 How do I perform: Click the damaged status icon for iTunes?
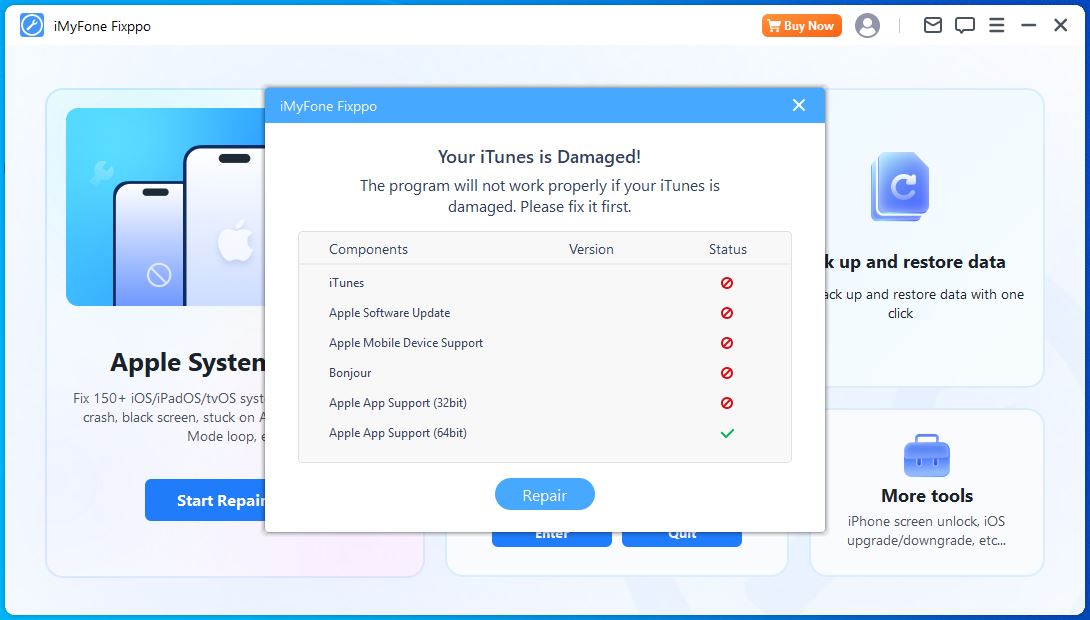(x=727, y=283)
